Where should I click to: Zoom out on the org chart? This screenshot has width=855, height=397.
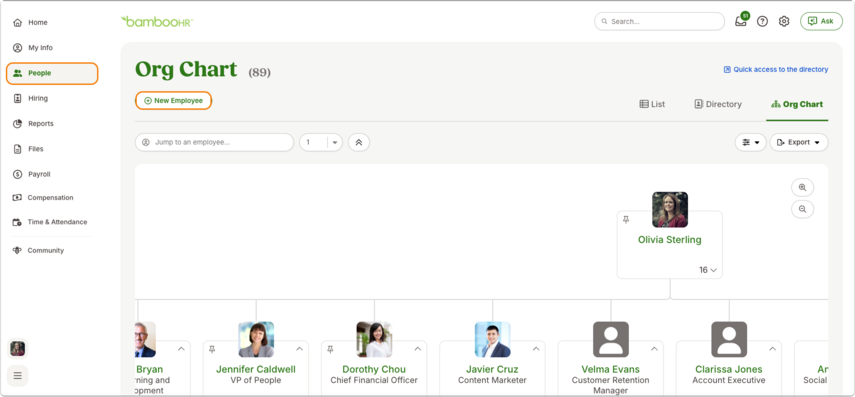[x=802, y=209]
